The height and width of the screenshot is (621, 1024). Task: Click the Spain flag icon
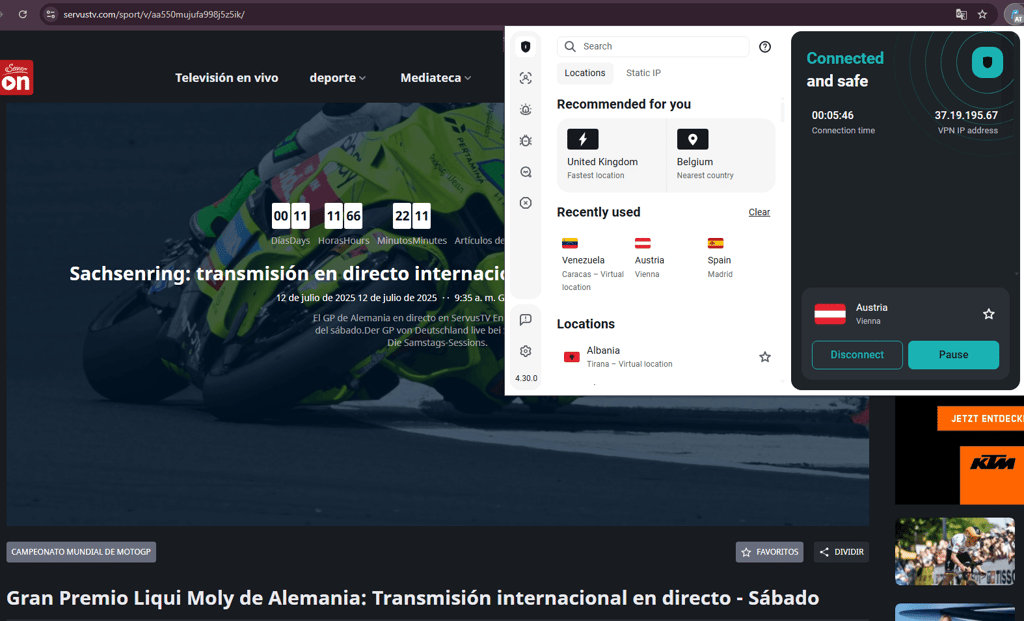coord(715,244)
